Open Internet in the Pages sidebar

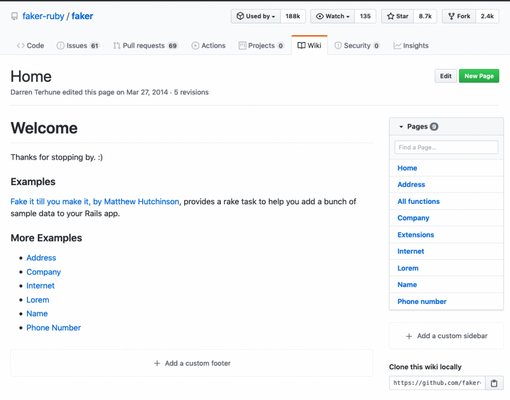click(411, 251)
